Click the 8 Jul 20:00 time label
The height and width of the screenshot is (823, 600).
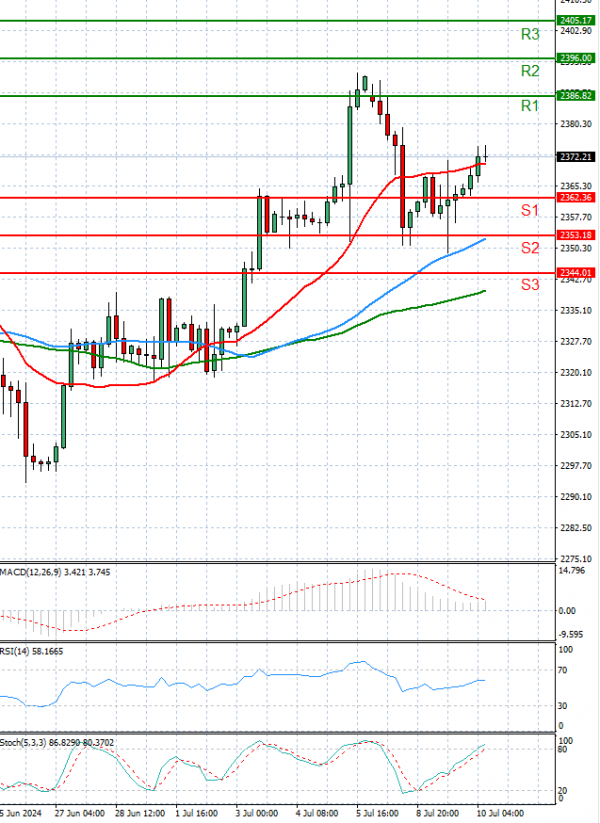(438, 814)
